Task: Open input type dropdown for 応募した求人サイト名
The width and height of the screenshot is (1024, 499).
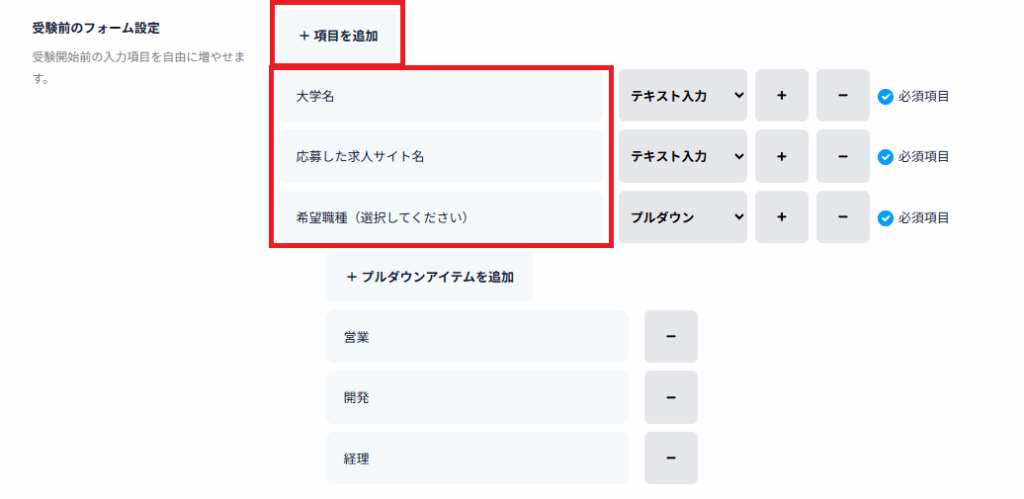Action: click(683, 156)
